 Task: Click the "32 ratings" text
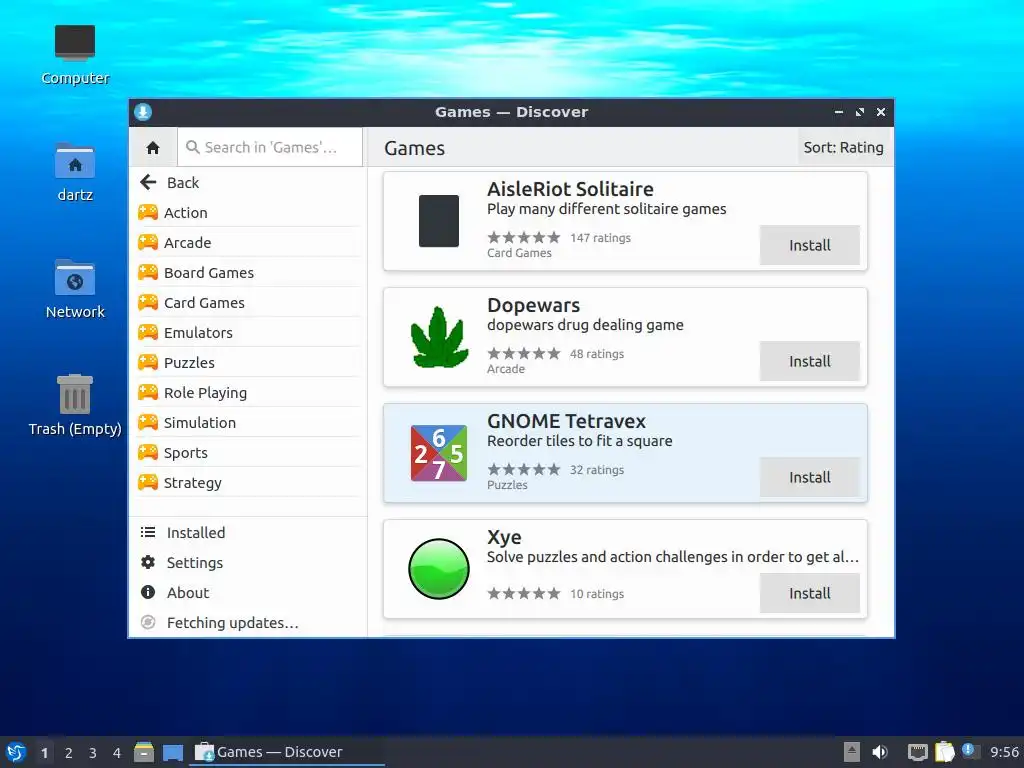(597, 470)
